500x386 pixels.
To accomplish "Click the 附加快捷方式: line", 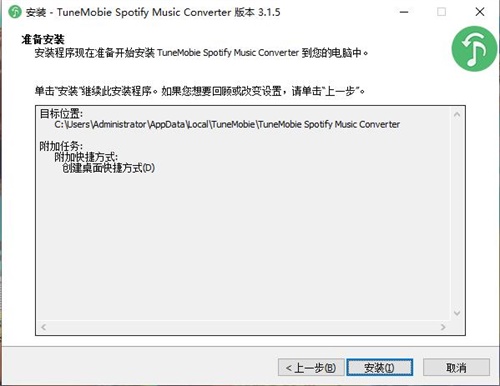I will (x=86, y=157).
